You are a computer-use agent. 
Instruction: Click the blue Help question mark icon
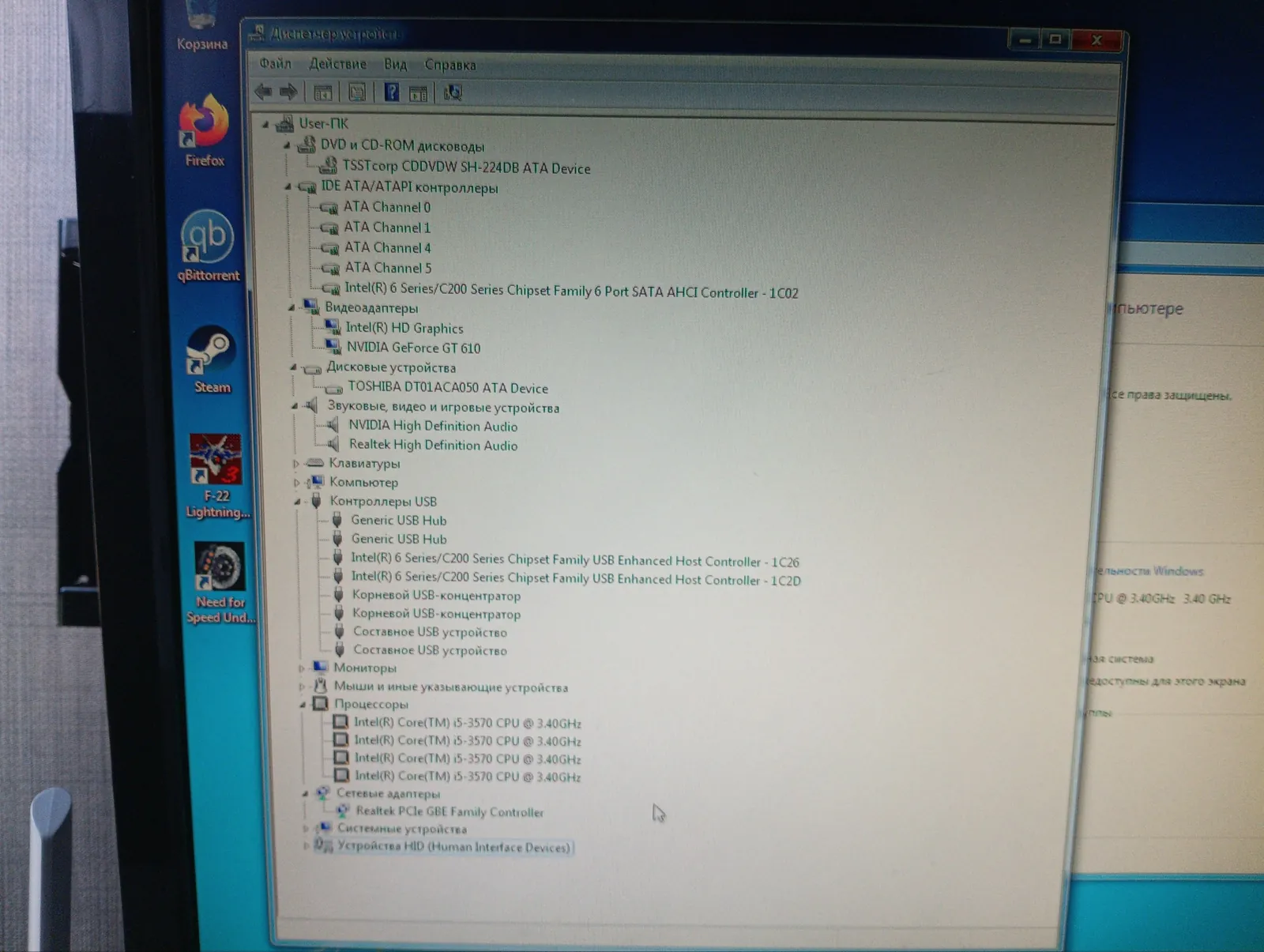(x=392, y=92)
